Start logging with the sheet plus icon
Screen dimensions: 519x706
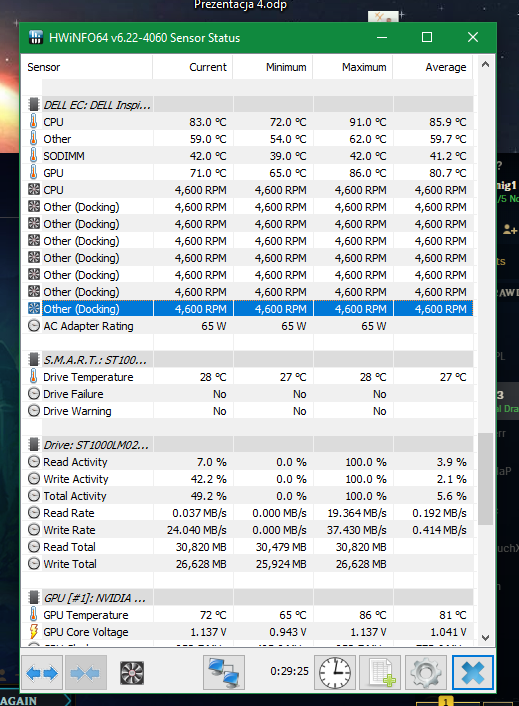tap(380, 673)
